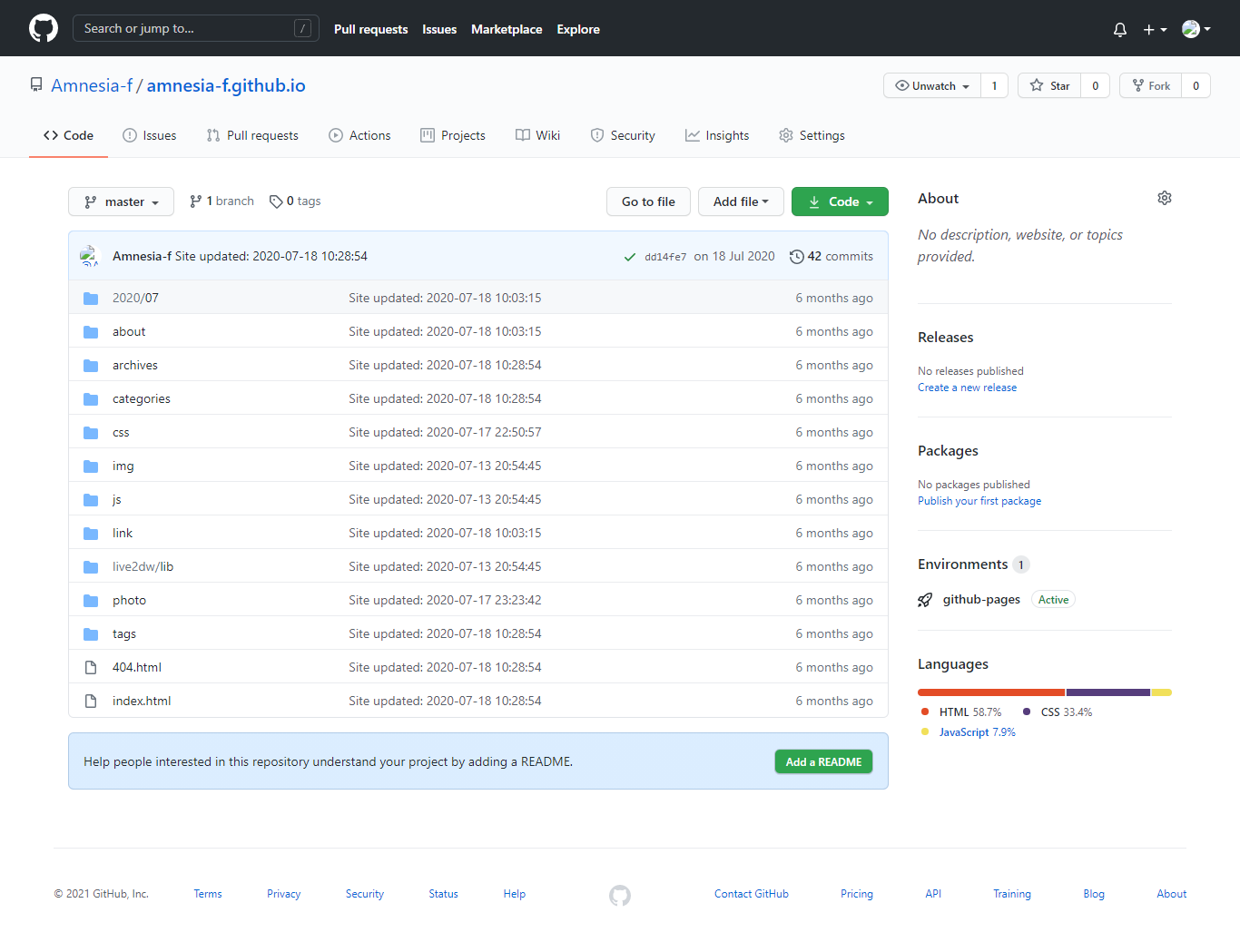The width and height of the screenshot is (1240, 952).
Task: Click the green commit status checkmark
Action: tap(630, 257)
